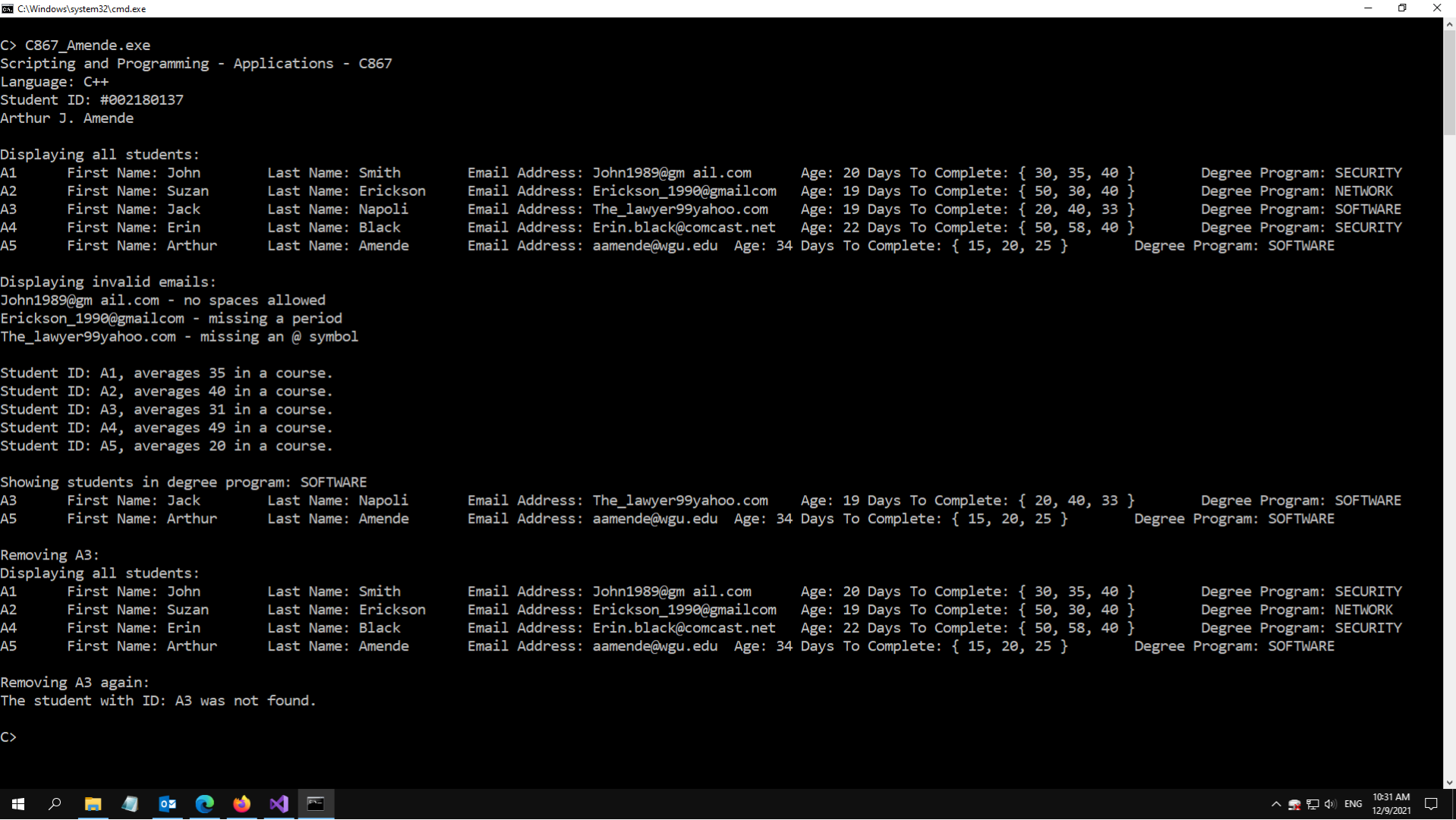This screenshot has height=820, width=1456.
Task: Click the ENG input language indicator
Action: [x=1353, y=804]
